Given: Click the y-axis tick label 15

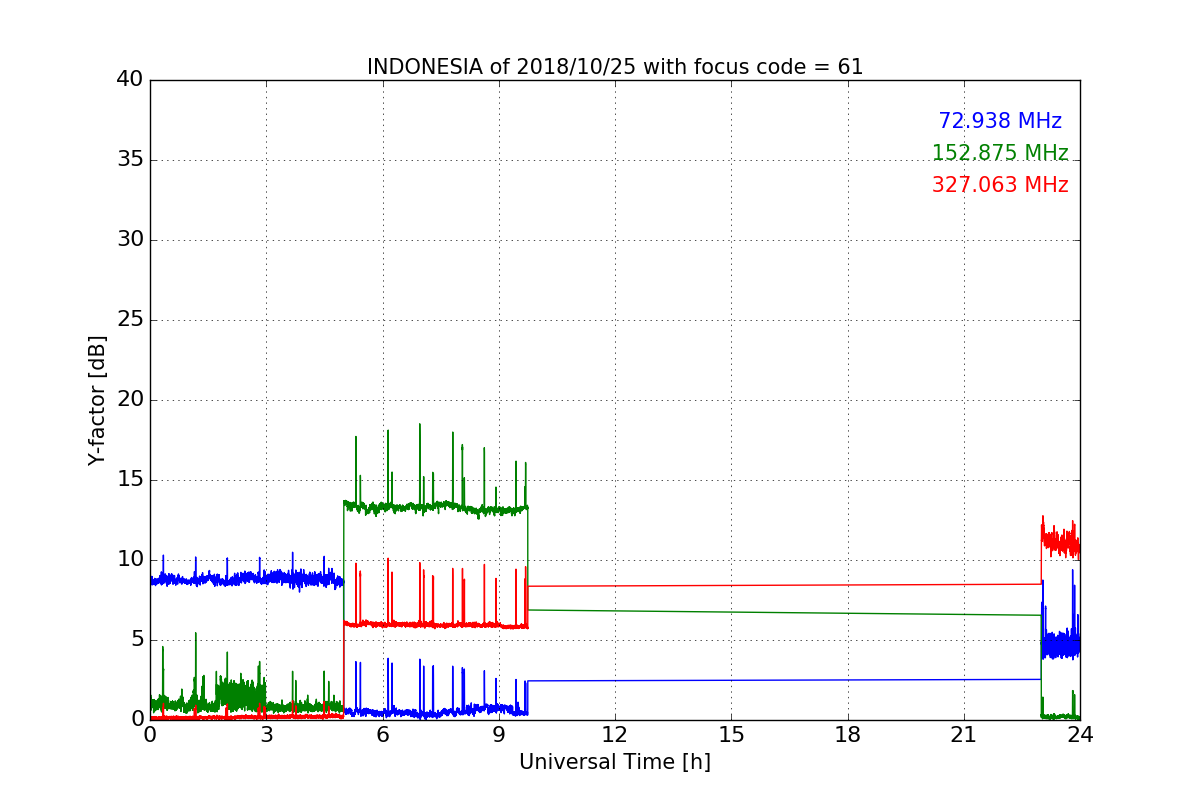Looking at the screenshot, I should pos(130,480).
